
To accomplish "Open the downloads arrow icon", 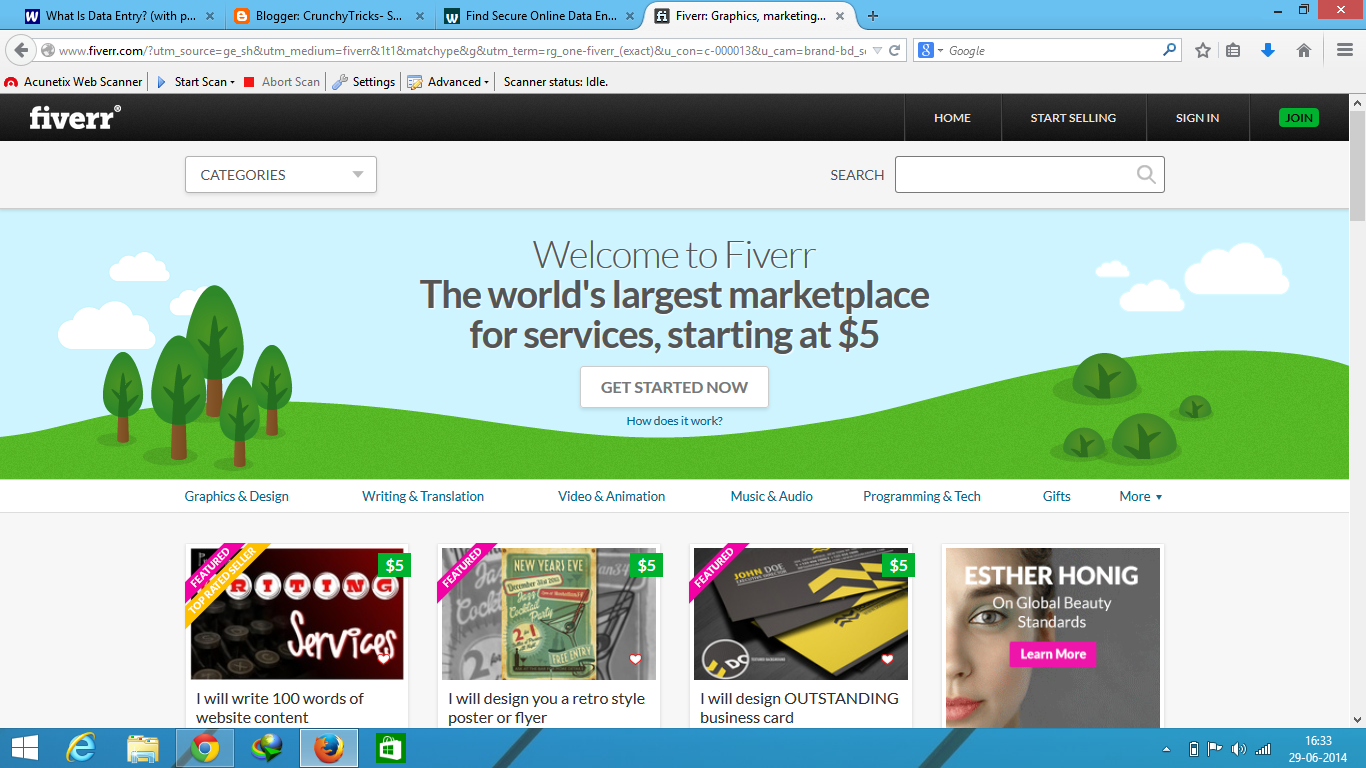I will pos(1268,50).
